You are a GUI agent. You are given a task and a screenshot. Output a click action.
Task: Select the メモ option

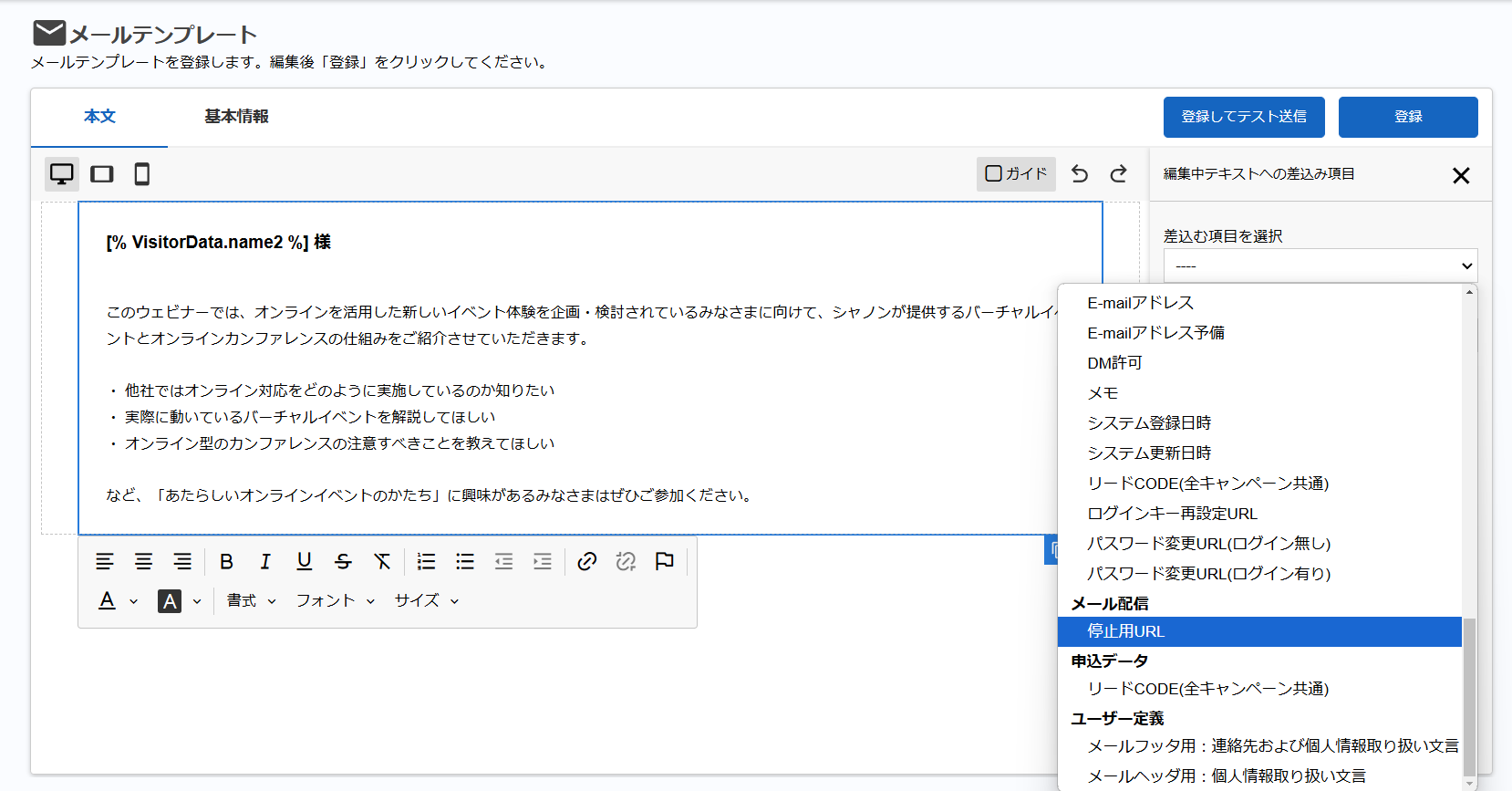(1259, 393)
